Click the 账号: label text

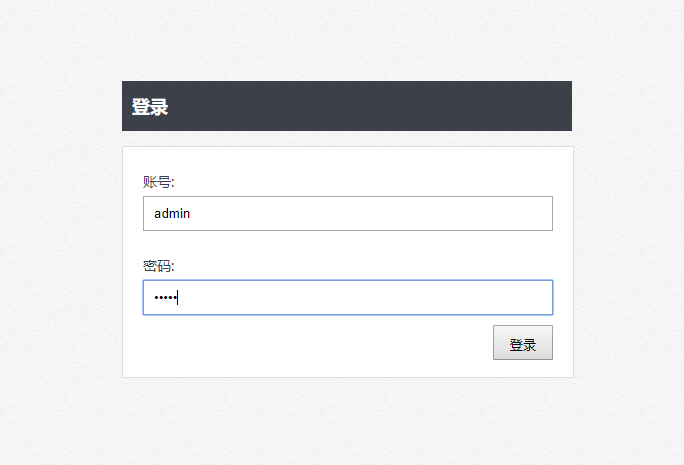(x=158, y=182)
